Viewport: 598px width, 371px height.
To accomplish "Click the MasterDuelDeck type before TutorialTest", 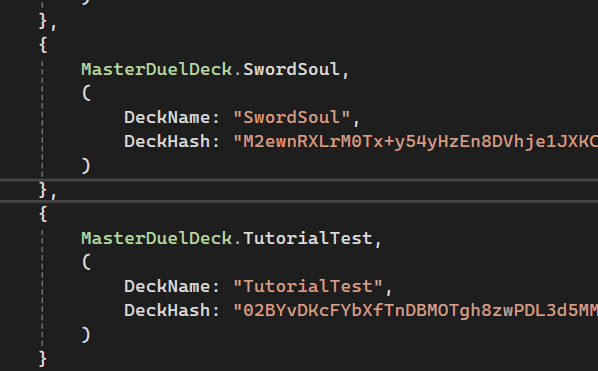I will pos(156,238).
